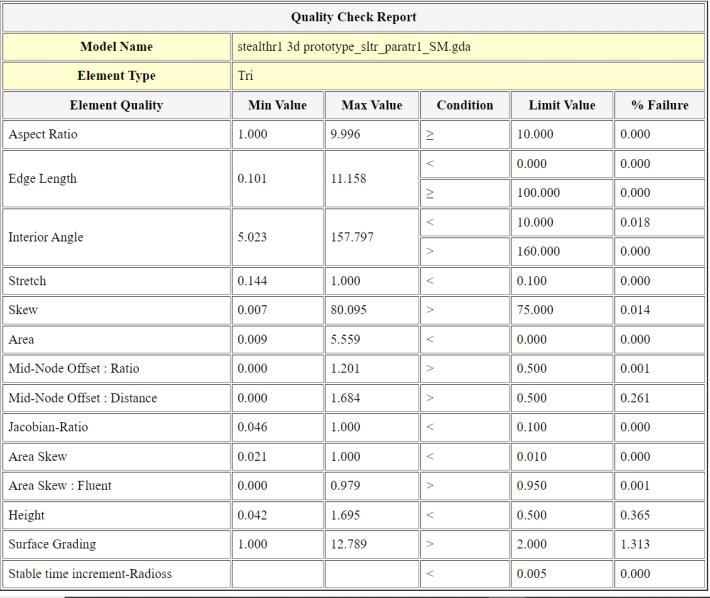Click the Element Quality column header

pos(116,105)
